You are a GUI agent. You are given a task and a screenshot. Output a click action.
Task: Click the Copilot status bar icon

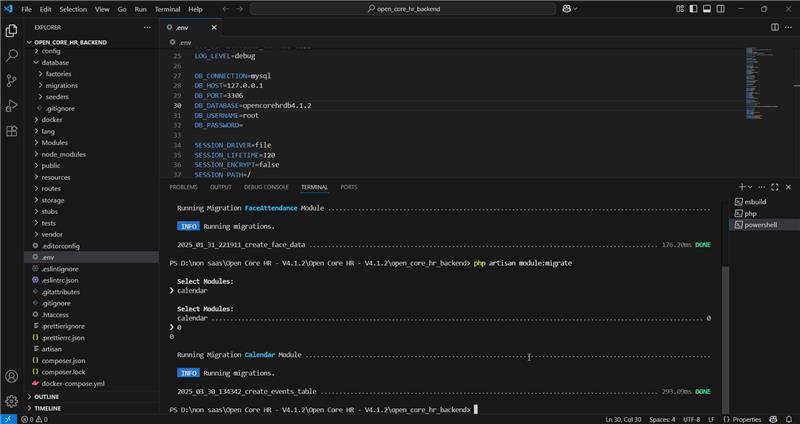pyautogui.click(x=773, y=419)
